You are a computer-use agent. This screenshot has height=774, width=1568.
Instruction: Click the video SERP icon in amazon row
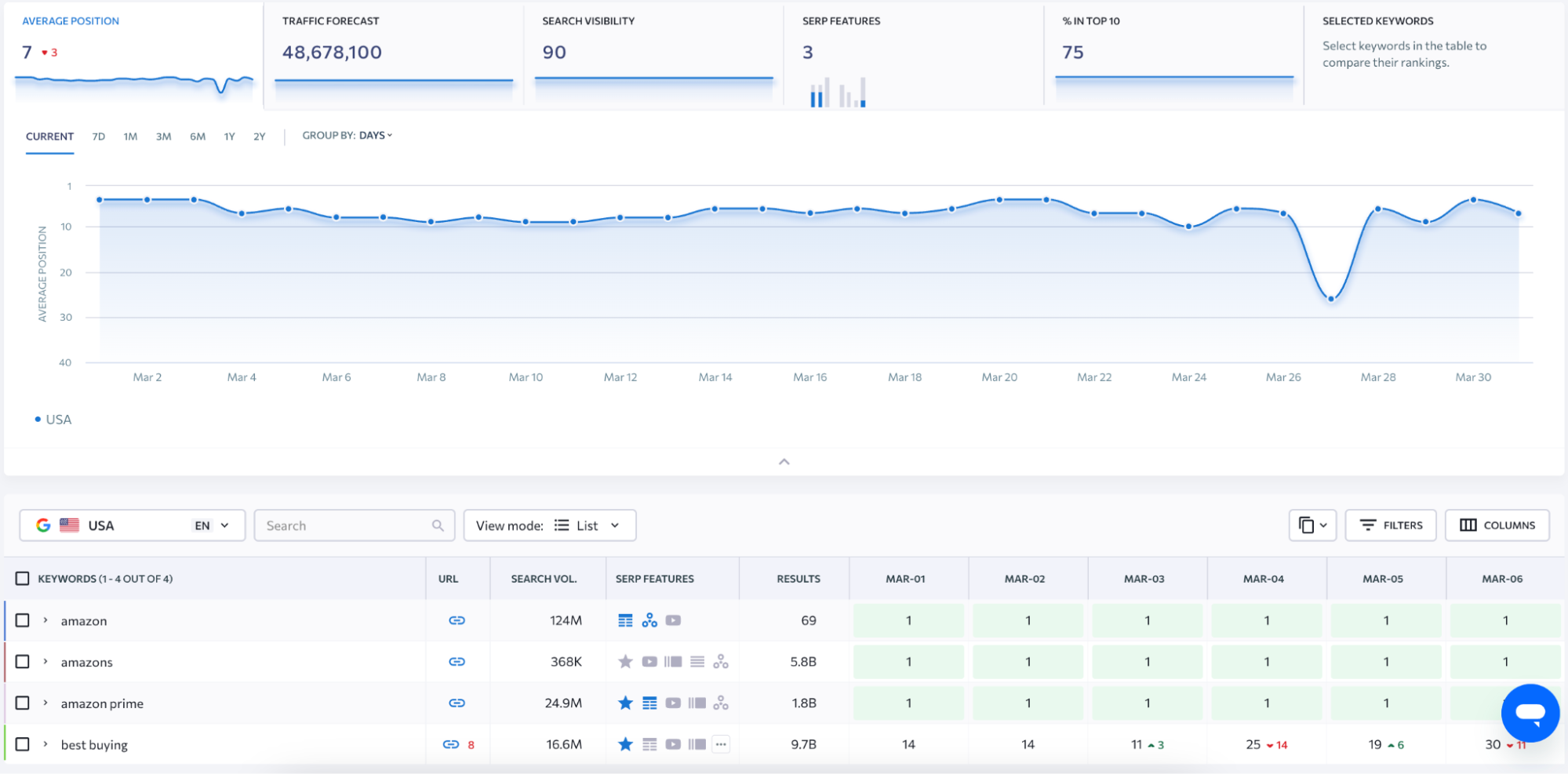673,620
